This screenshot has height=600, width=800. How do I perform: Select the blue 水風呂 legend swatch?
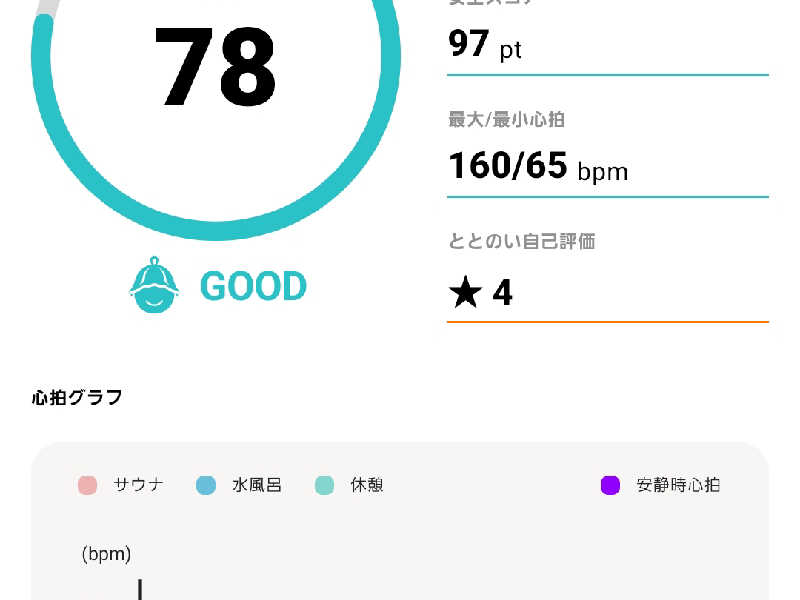(x=206, y=485)
